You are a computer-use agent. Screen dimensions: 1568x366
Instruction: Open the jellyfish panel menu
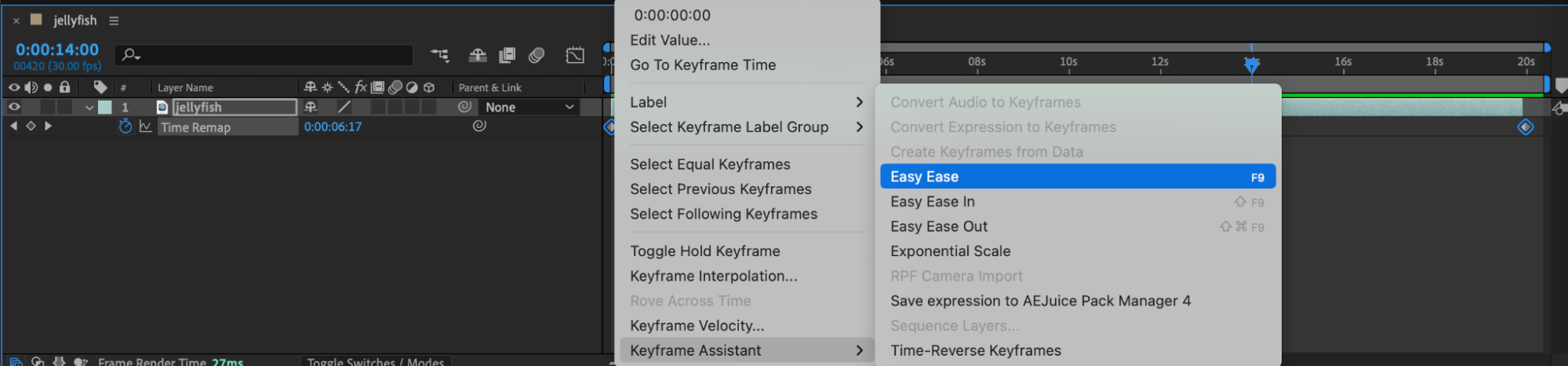pos(114,20)
